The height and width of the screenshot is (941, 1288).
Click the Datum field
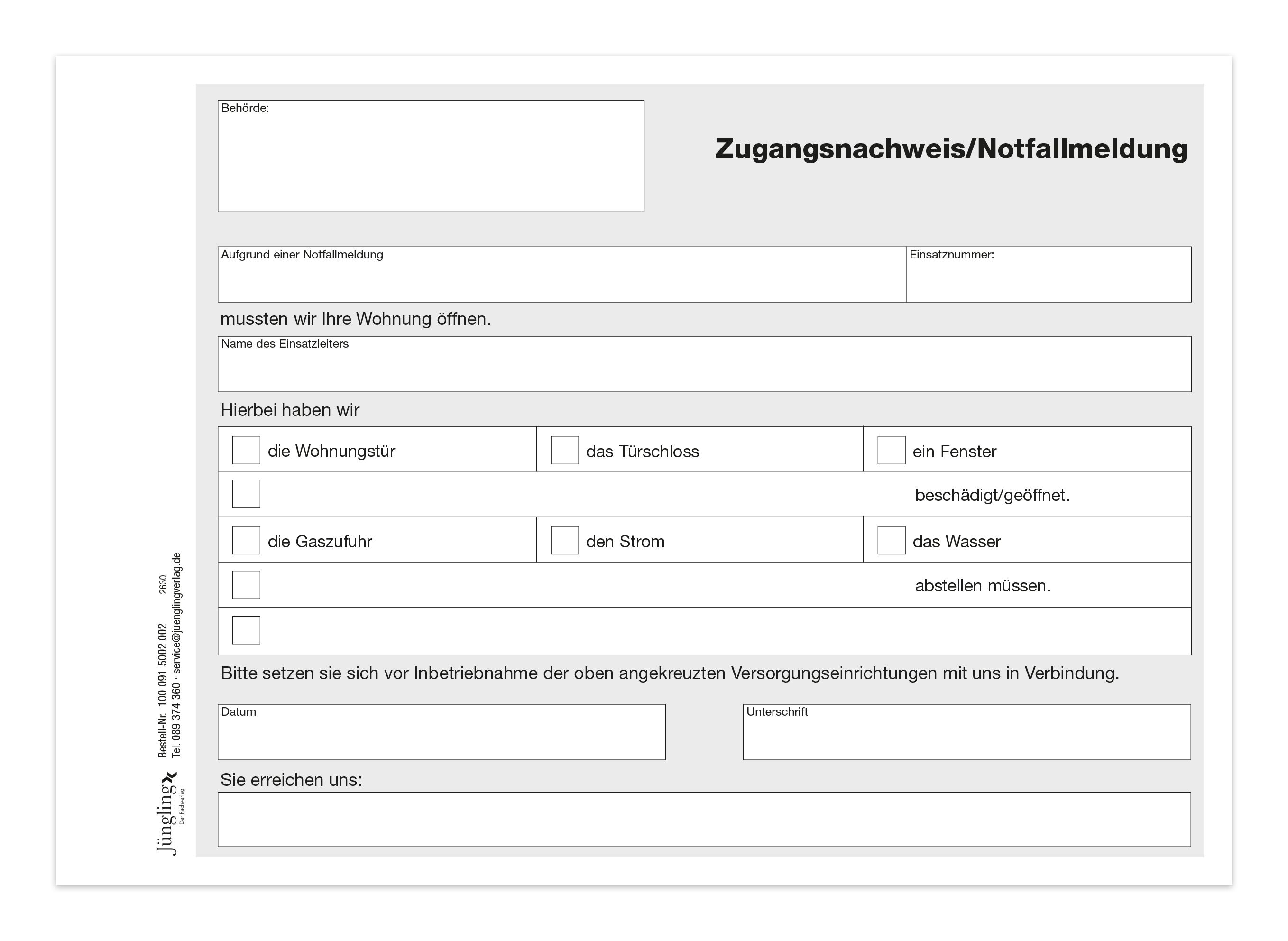442,732
